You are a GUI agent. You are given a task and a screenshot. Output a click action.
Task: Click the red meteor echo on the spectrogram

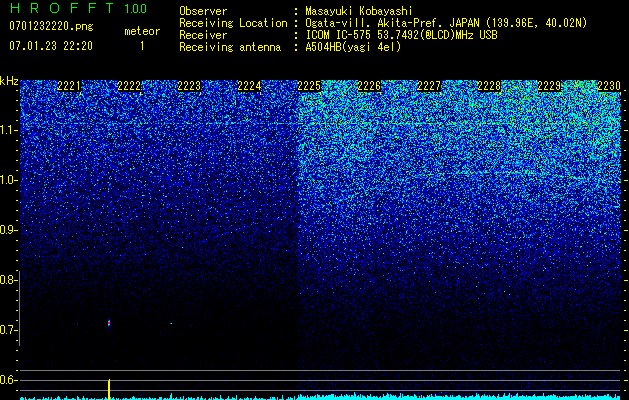(x=109, y=323)
